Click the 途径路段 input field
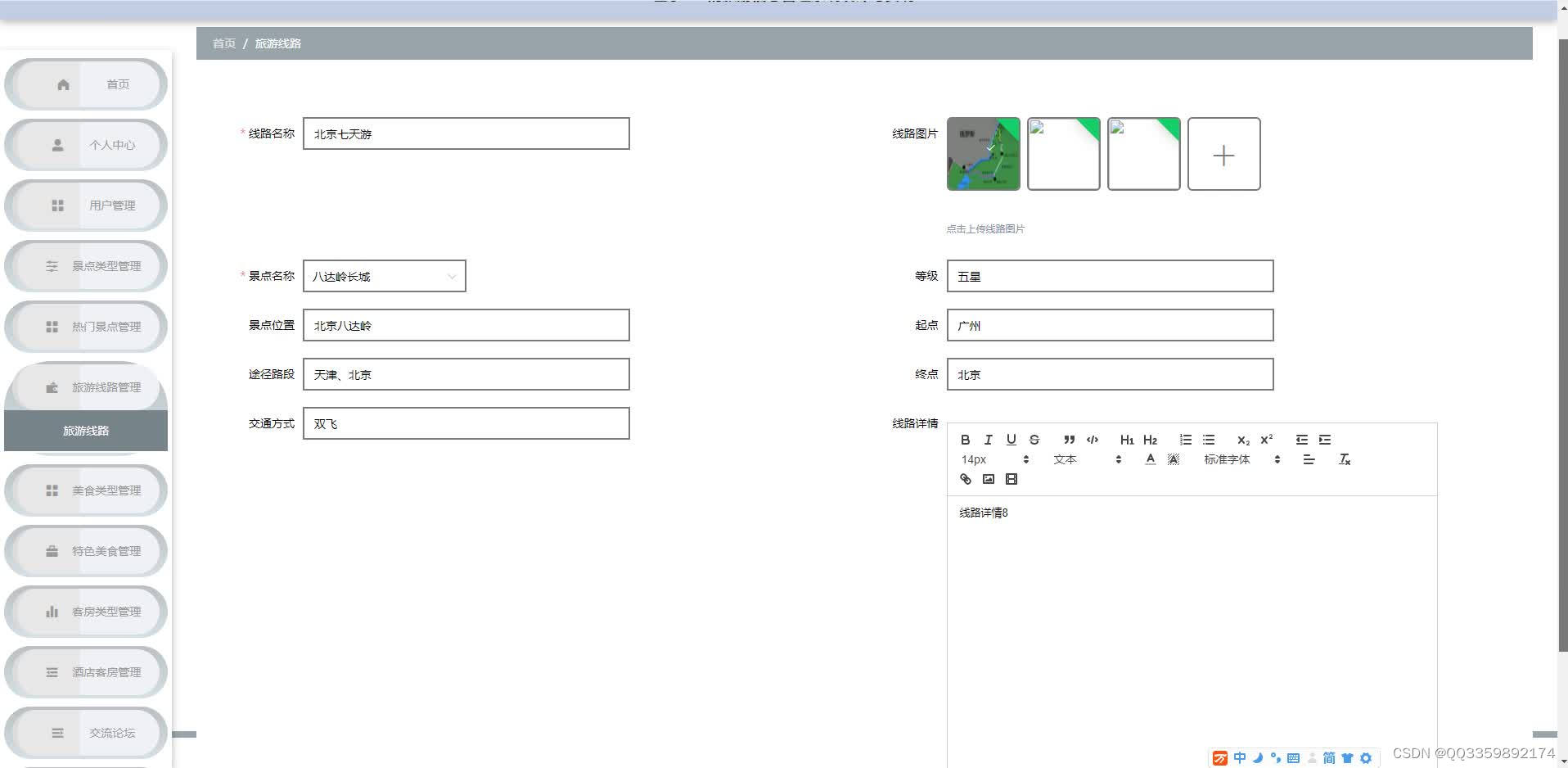The width and height of the screenshot is (1568, 768). point(466,374)
